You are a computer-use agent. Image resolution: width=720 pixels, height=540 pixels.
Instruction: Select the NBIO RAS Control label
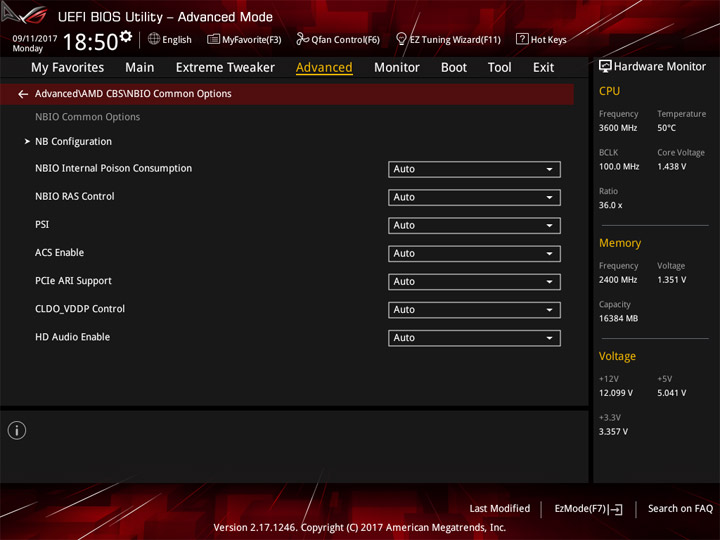[75, 196]
